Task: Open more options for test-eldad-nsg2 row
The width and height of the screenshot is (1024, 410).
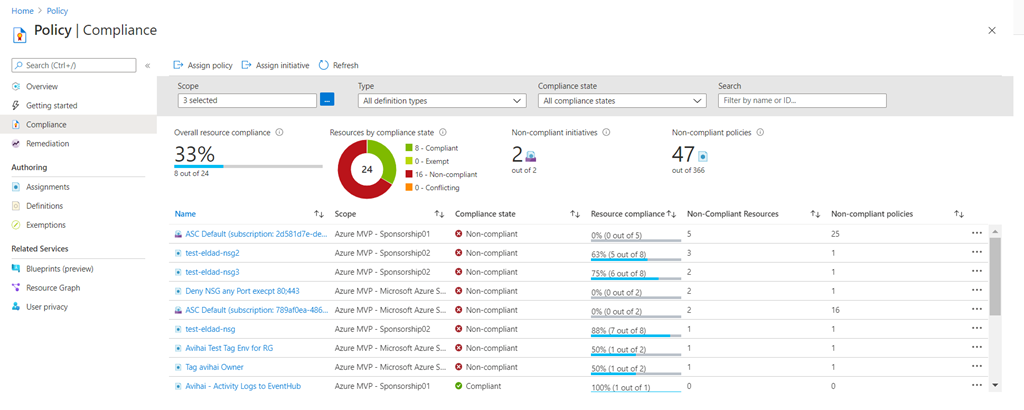Action: click(x=976, y=253)
